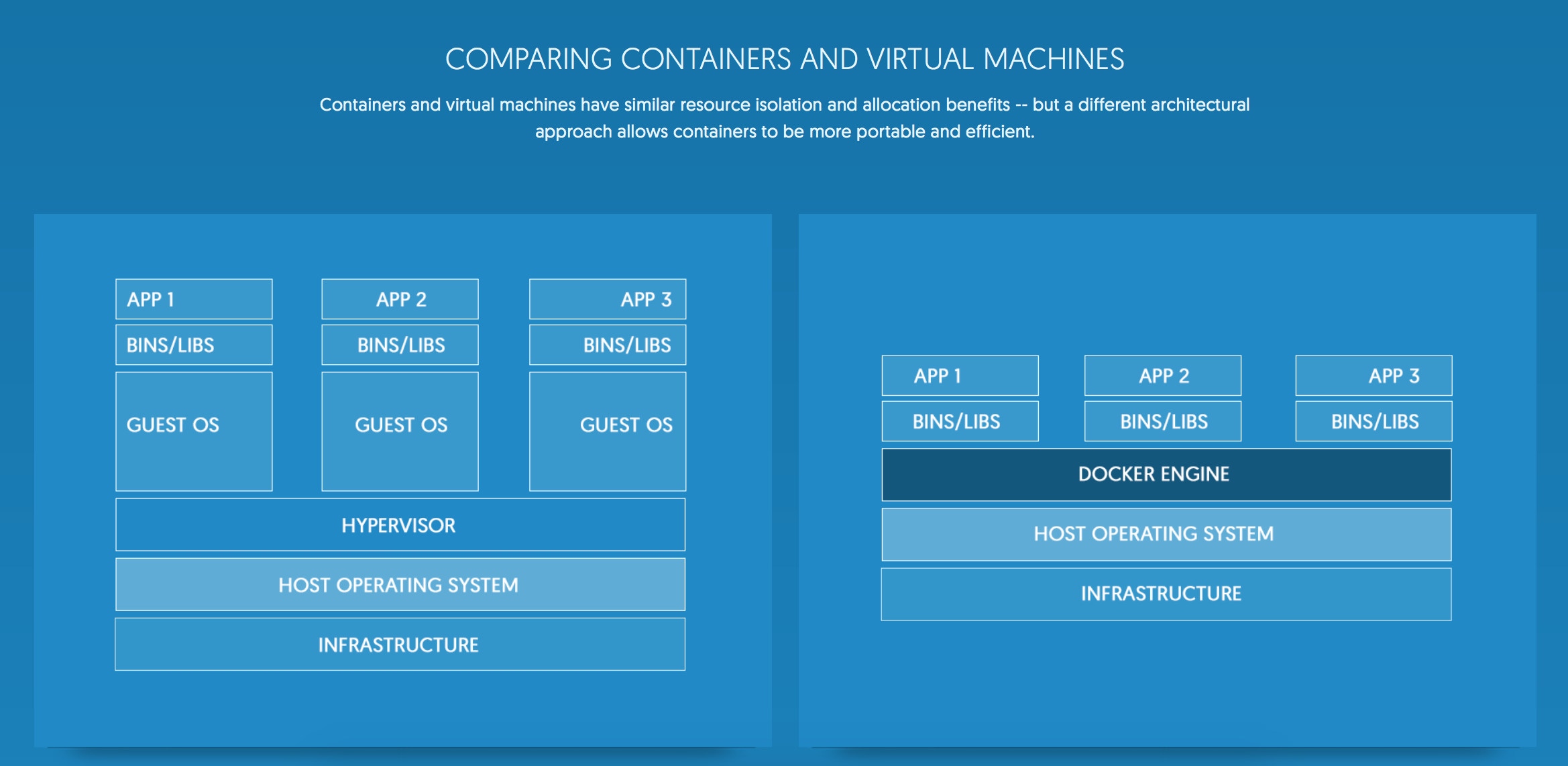Select Bins/Libs above the middle Guest OS
The width and height of the screenshot is (1568, 766).
click(x=400, y=345)
